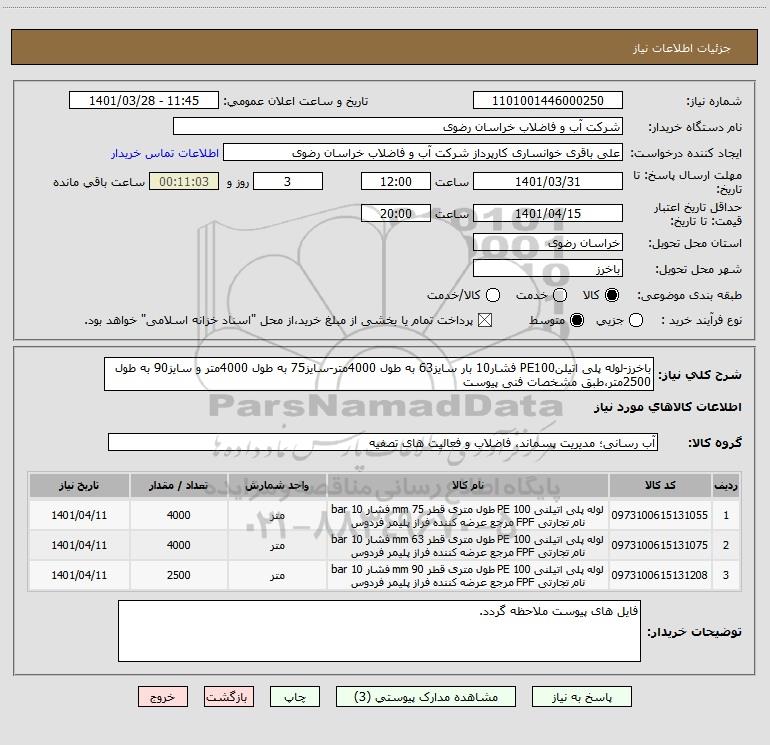The image size is (770, 745).
Task: Select product code 0973100615131055
Action: coord(660,515)
